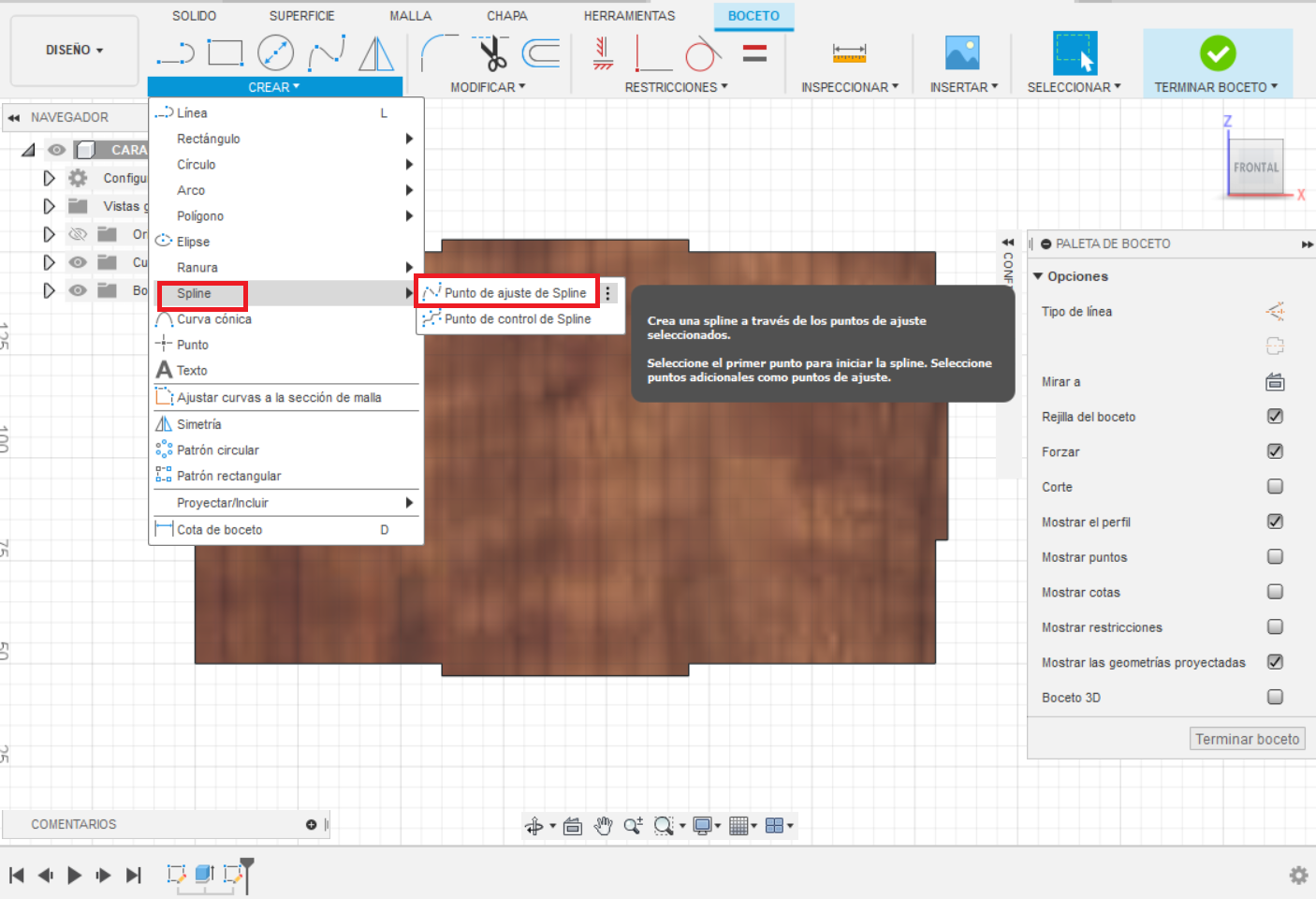The height and width of the screenshot is (899, 1316).
Task: Play the timeline
Action: tap(74, 875)
